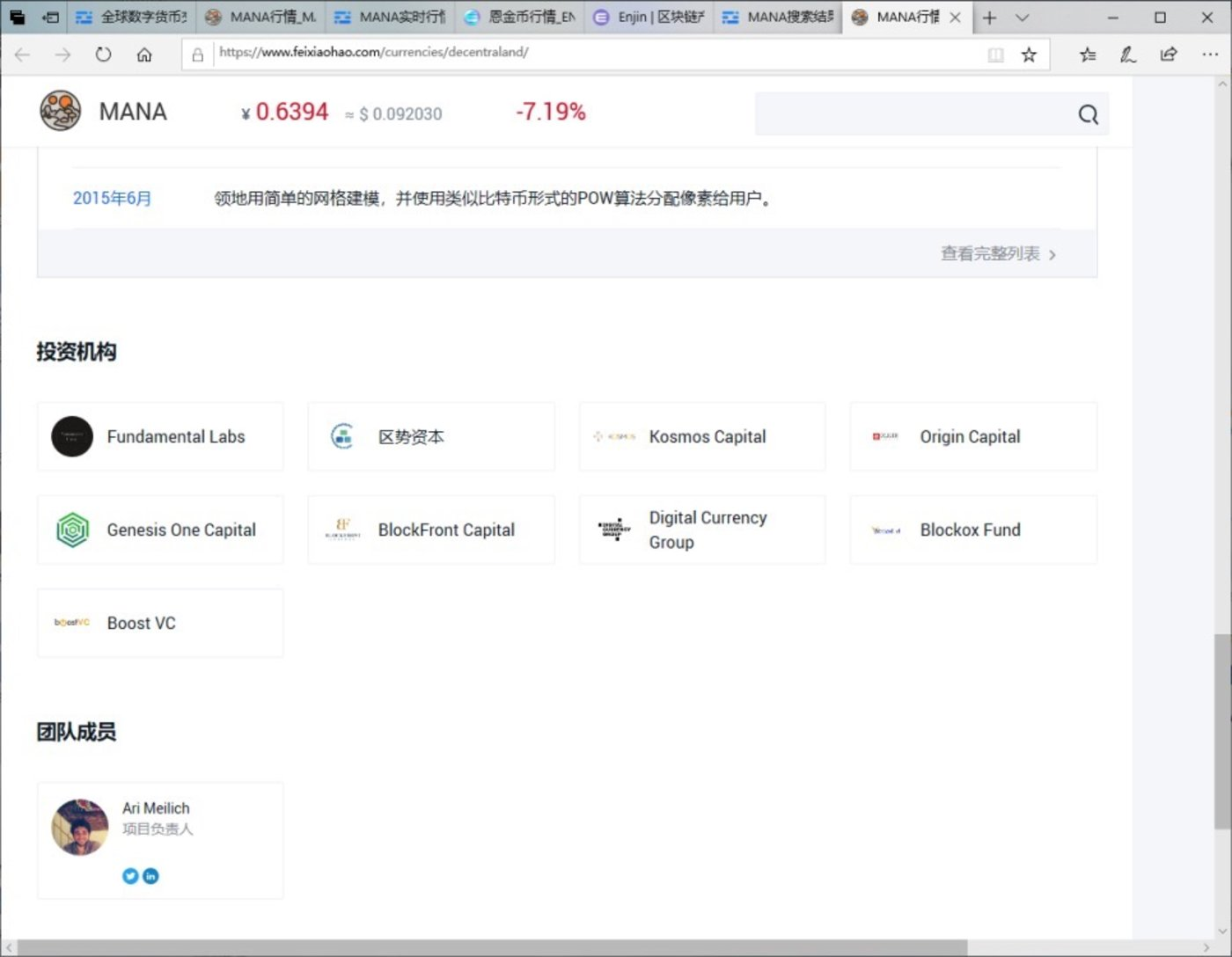1232x957 pixels.
Task: Click the horizontal scrollbar thumb
Action: click(x=492, y=948)
